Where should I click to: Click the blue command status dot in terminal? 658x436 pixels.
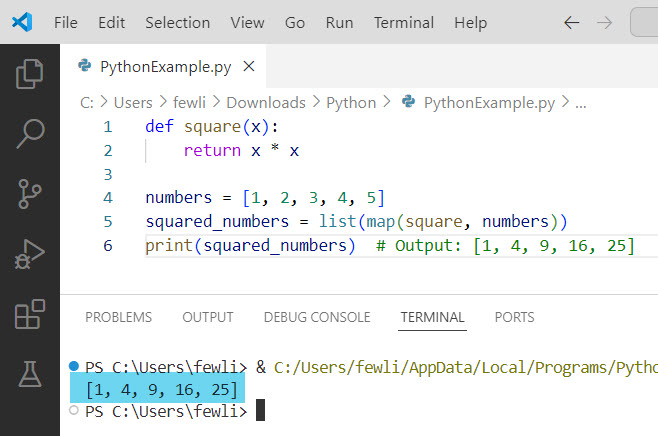pos(74,366)
